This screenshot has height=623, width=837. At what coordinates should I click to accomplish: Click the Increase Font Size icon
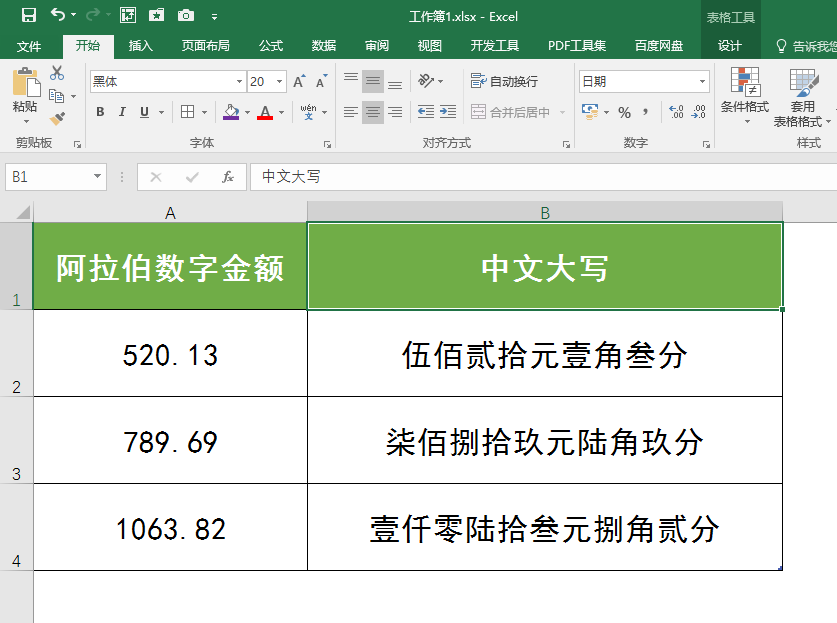click(299, 81)
